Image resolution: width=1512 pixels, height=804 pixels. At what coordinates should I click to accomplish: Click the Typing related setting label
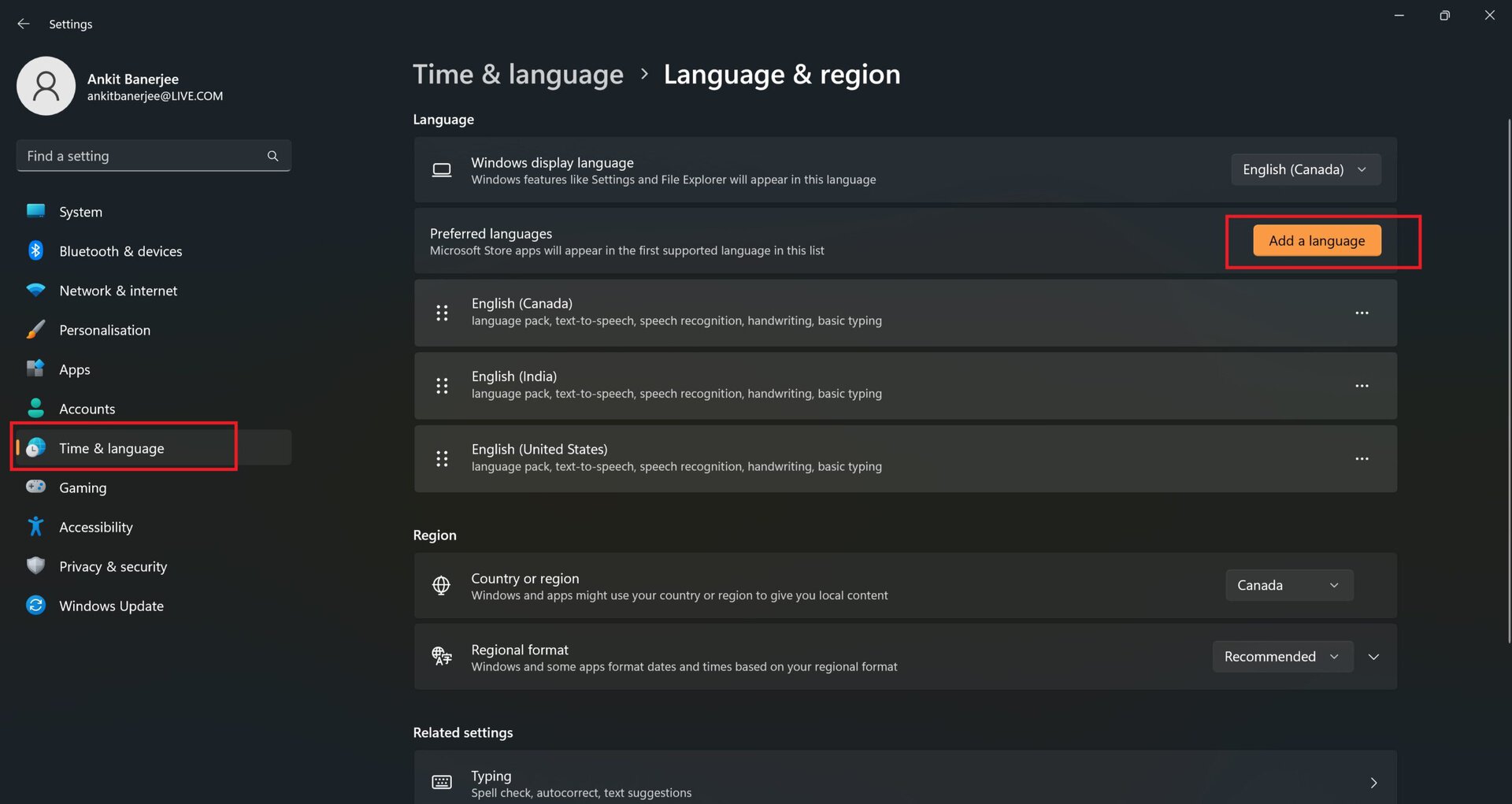[x=491, y=776]
